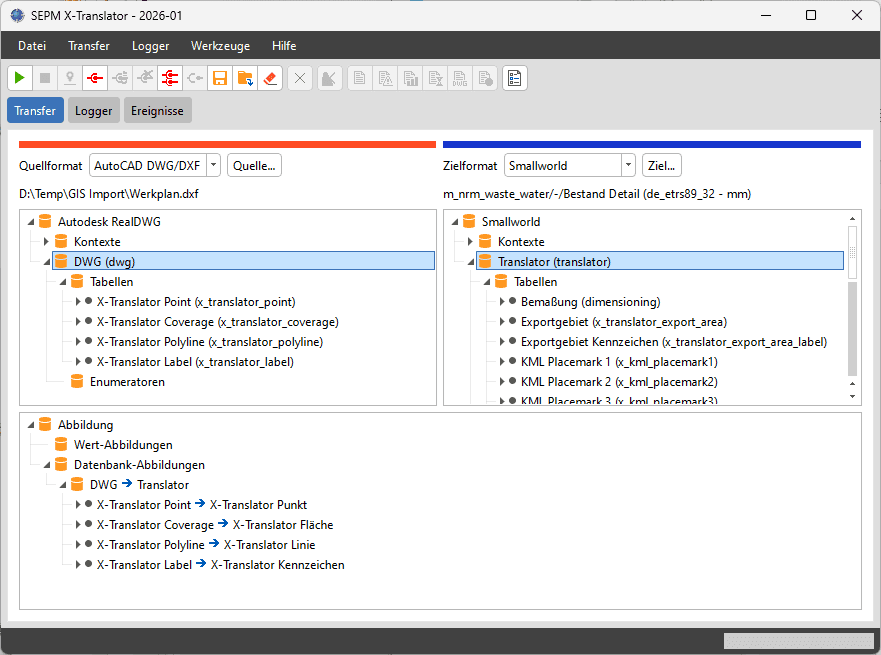Click the Enumeratoren database icon
The image size is (881, 655).
coord(78,381)
